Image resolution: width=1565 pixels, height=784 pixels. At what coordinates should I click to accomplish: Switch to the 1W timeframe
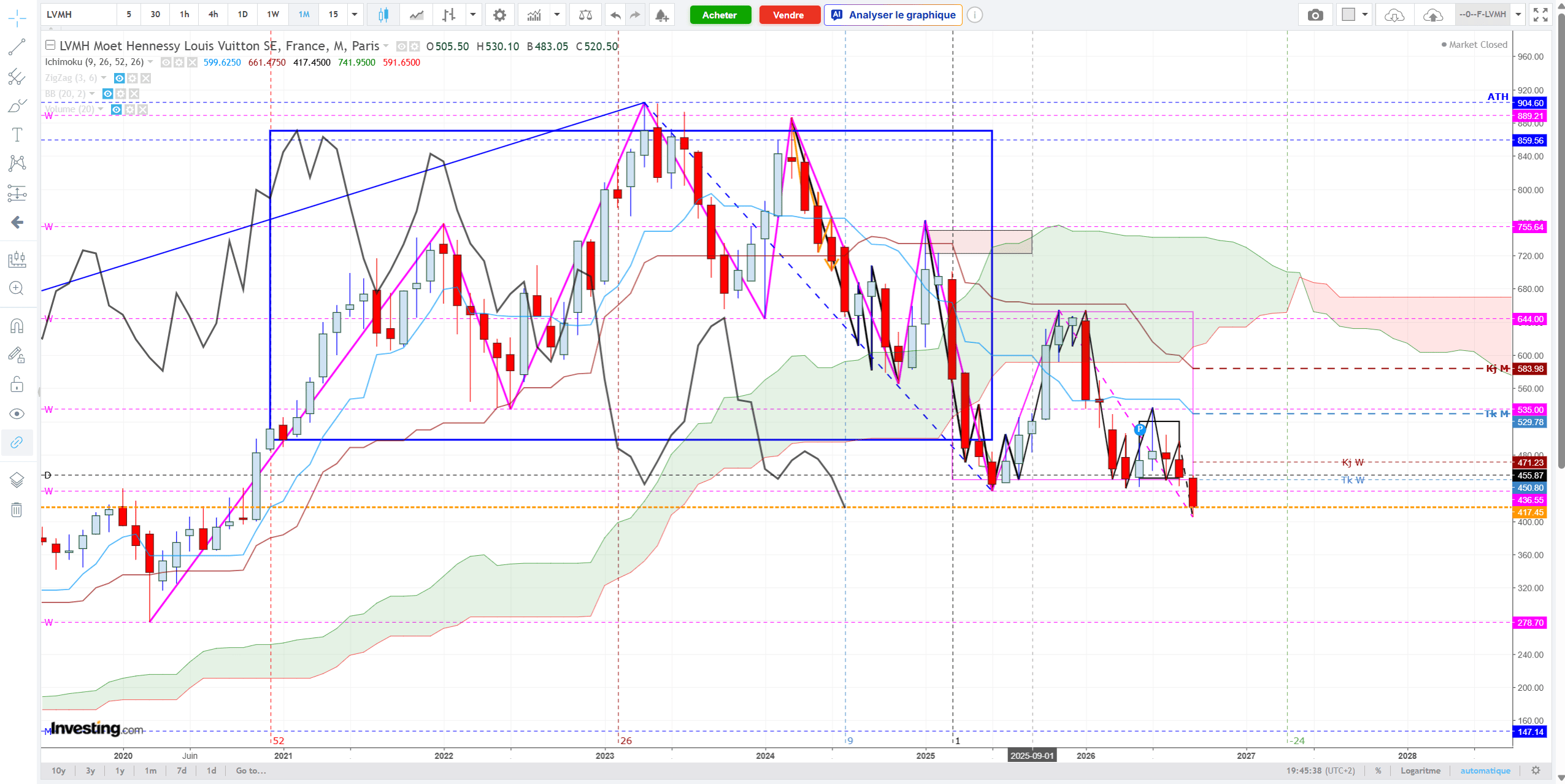click(x=273, y=14)
